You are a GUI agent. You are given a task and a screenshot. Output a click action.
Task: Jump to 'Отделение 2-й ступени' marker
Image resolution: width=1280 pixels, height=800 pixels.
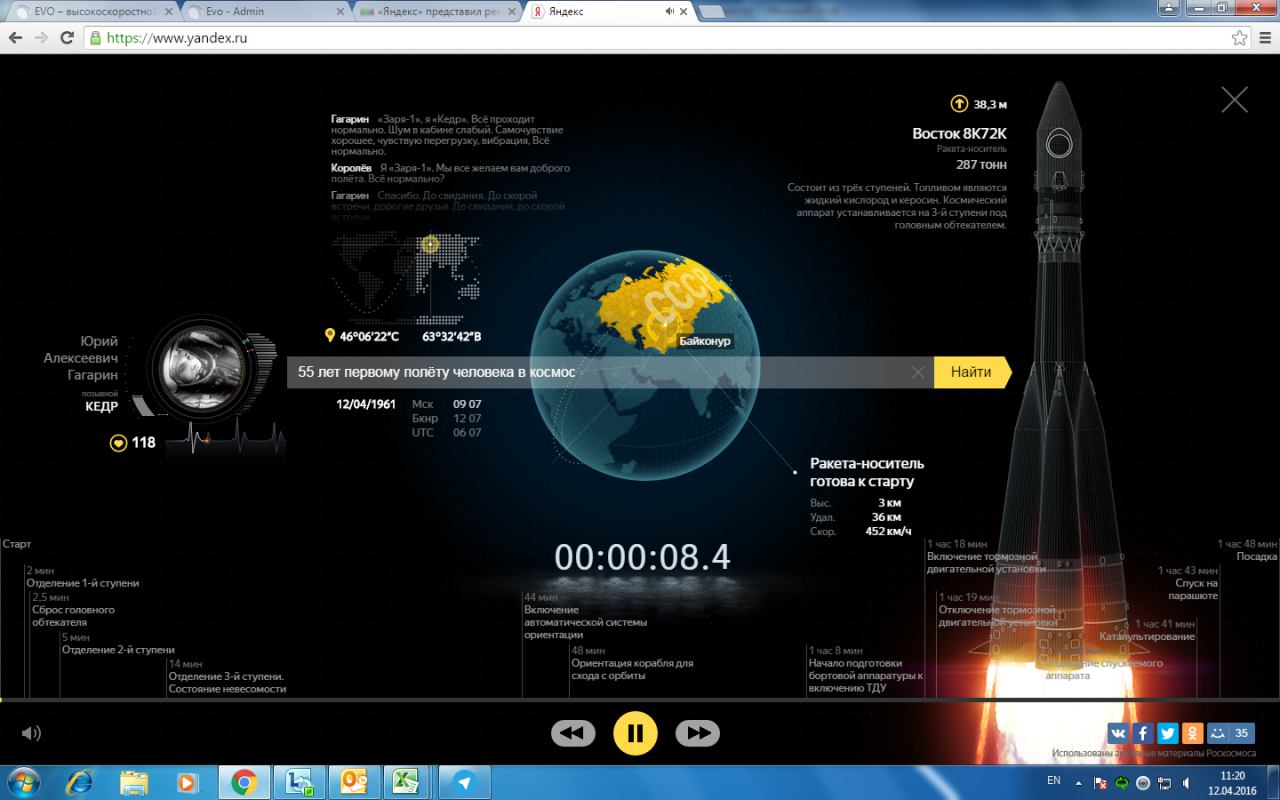coord(118,644)
